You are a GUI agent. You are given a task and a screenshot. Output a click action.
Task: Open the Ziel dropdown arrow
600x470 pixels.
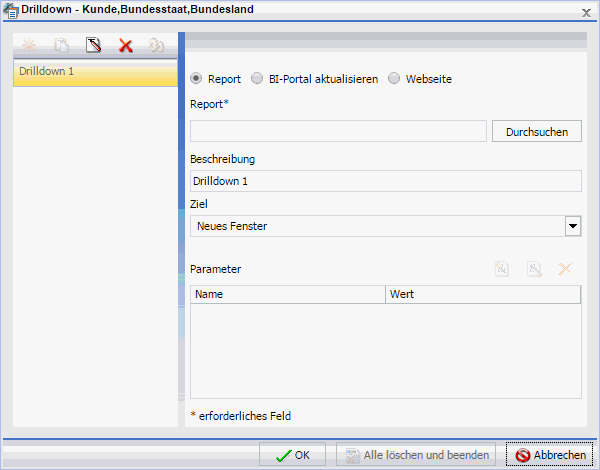(x=573, y=226)
